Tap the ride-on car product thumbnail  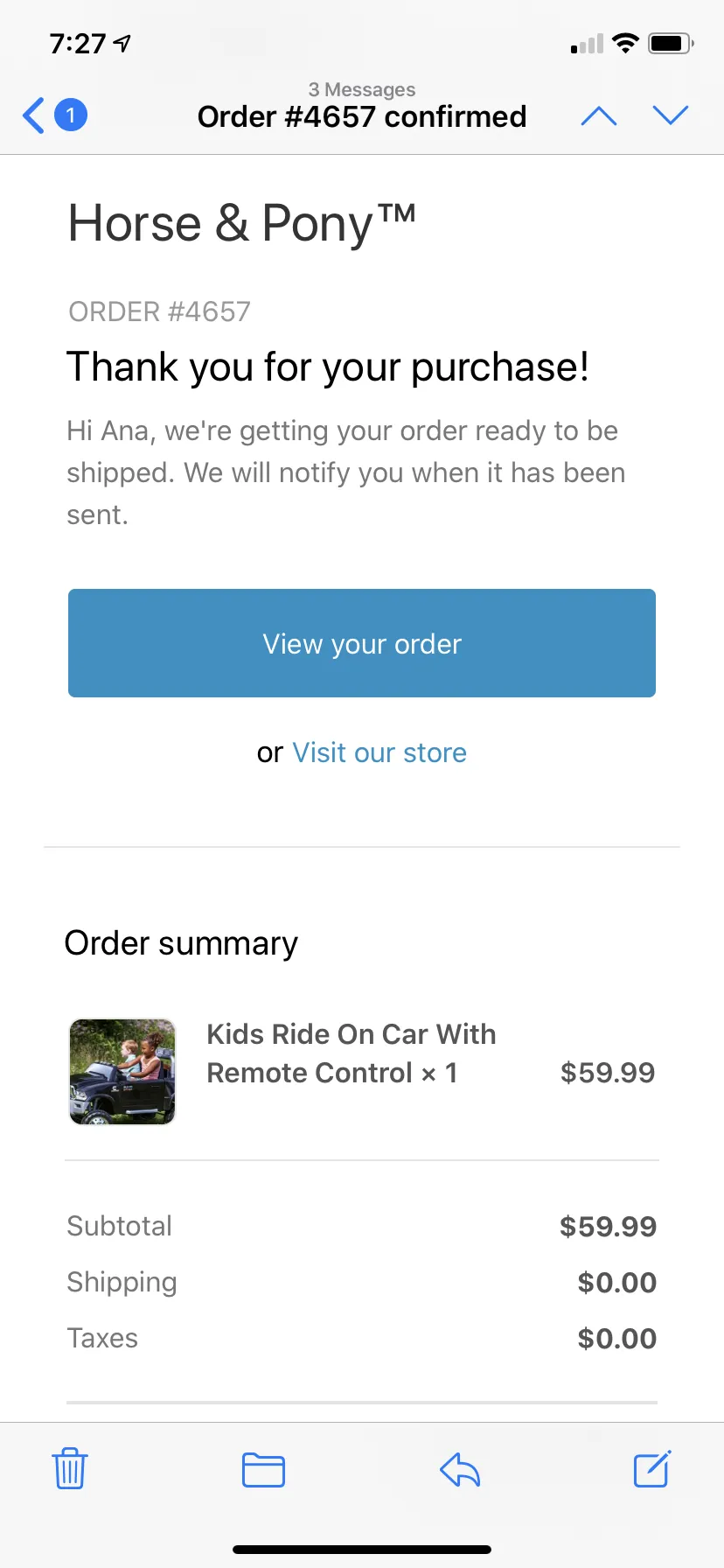click(122, 1072)
